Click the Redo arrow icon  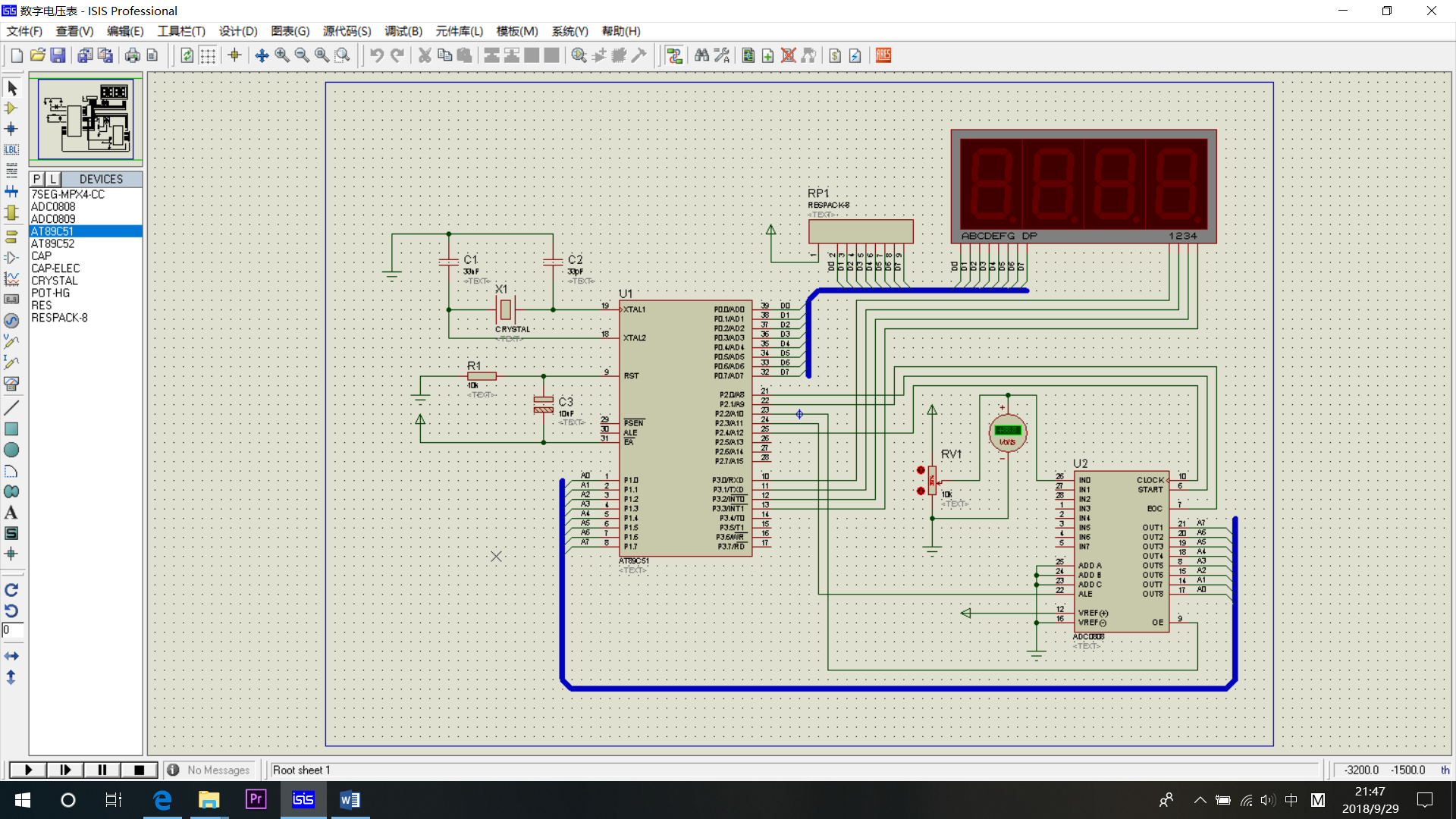click(x=397, y=55)
